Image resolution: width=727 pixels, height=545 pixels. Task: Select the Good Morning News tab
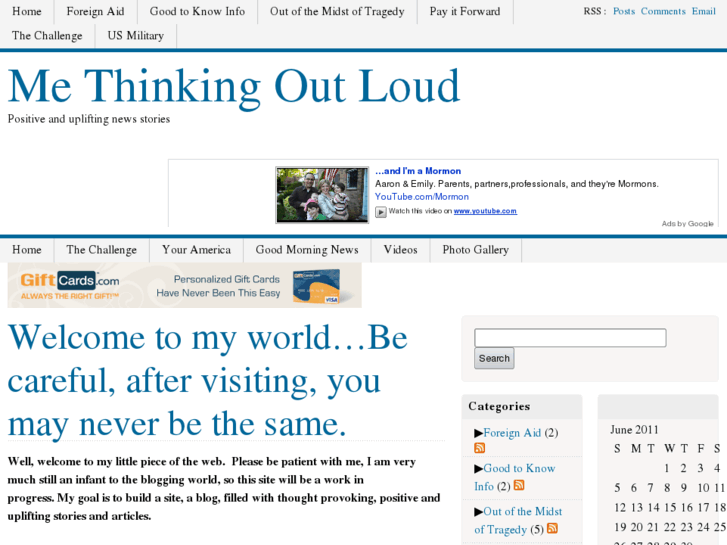(x=307, y=250)
